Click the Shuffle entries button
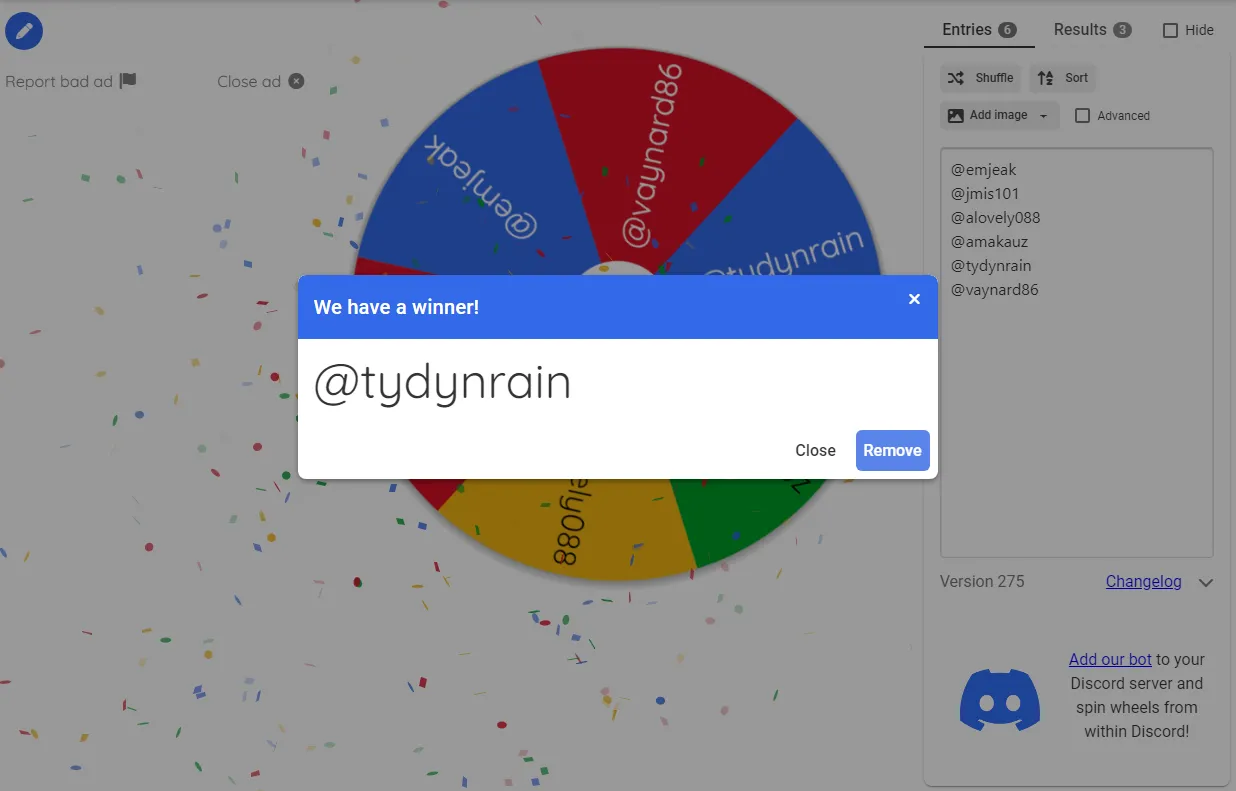The height and width of the screenshot is (791, 1236). 981,78
